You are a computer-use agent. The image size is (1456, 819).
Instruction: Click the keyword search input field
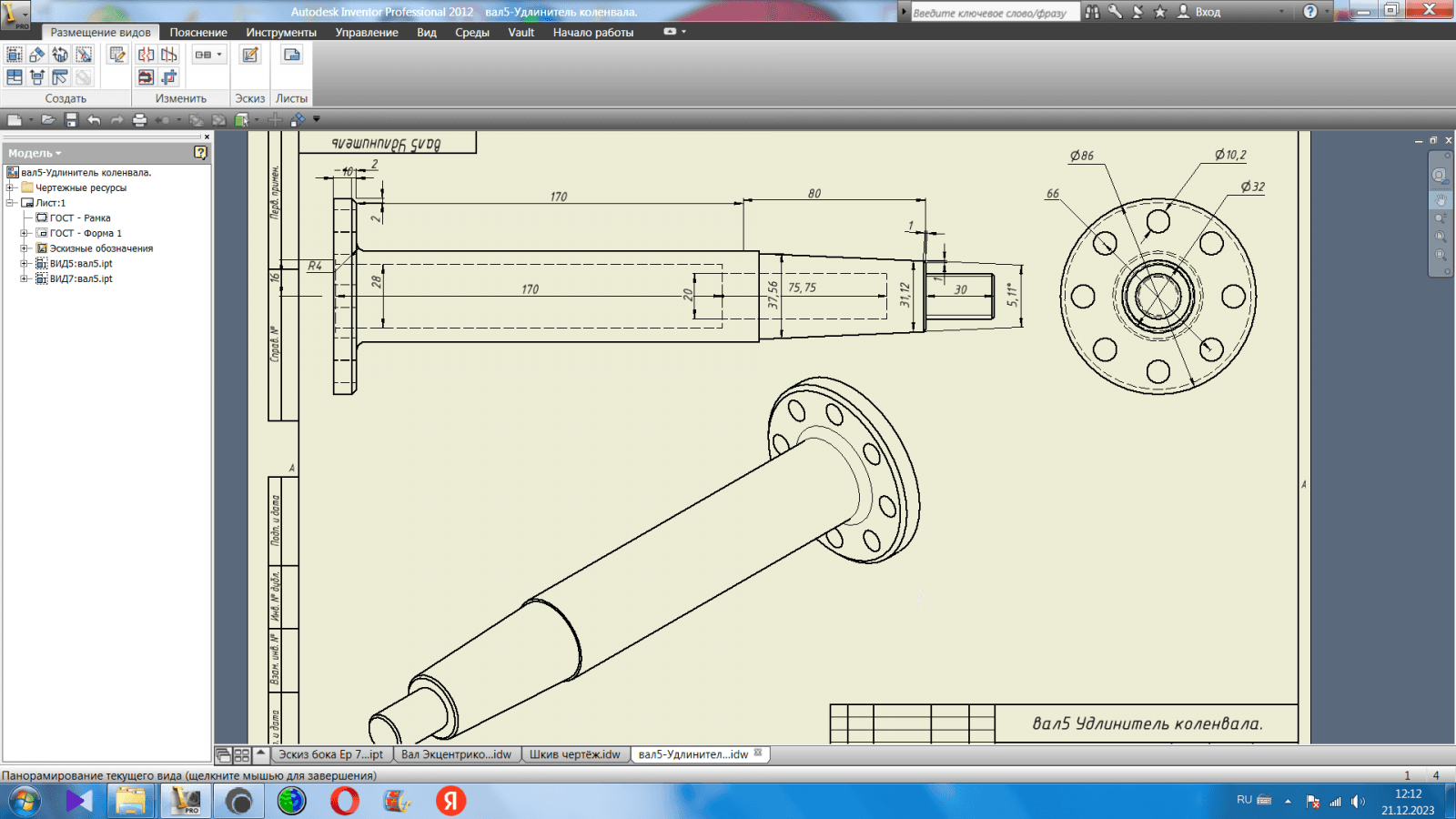point(994,12)
